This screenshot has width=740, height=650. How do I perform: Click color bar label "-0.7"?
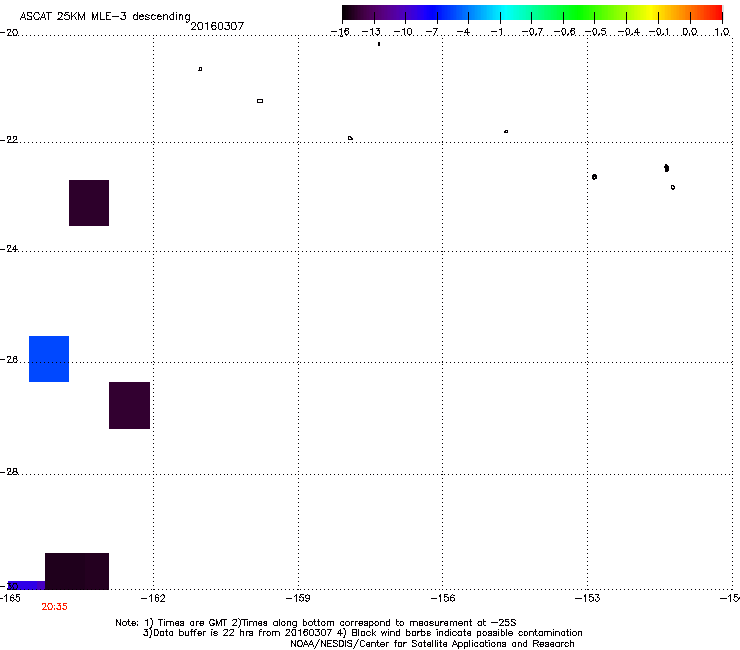point(532,32)
